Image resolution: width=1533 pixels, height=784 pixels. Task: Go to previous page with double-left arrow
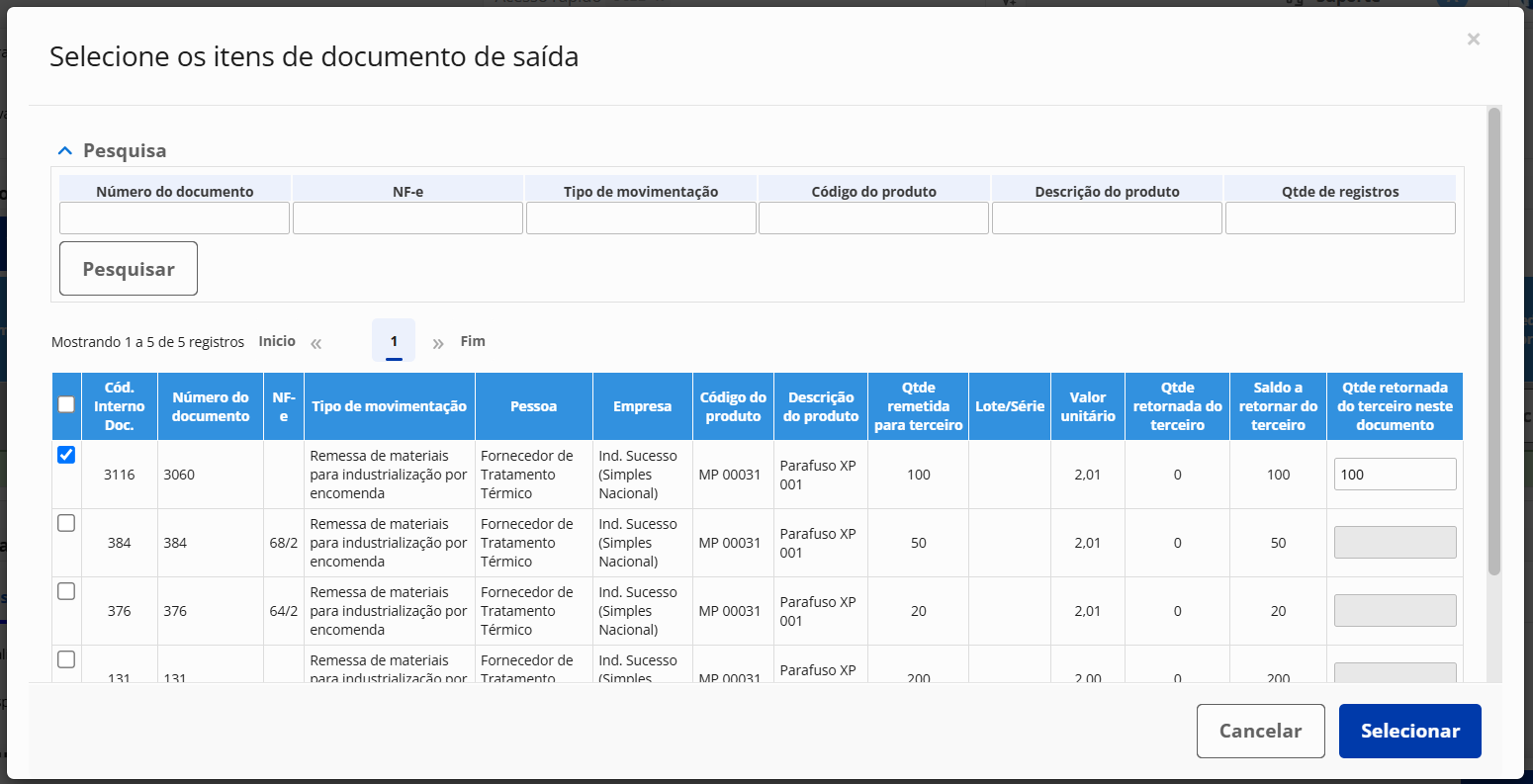coord(316,344)
